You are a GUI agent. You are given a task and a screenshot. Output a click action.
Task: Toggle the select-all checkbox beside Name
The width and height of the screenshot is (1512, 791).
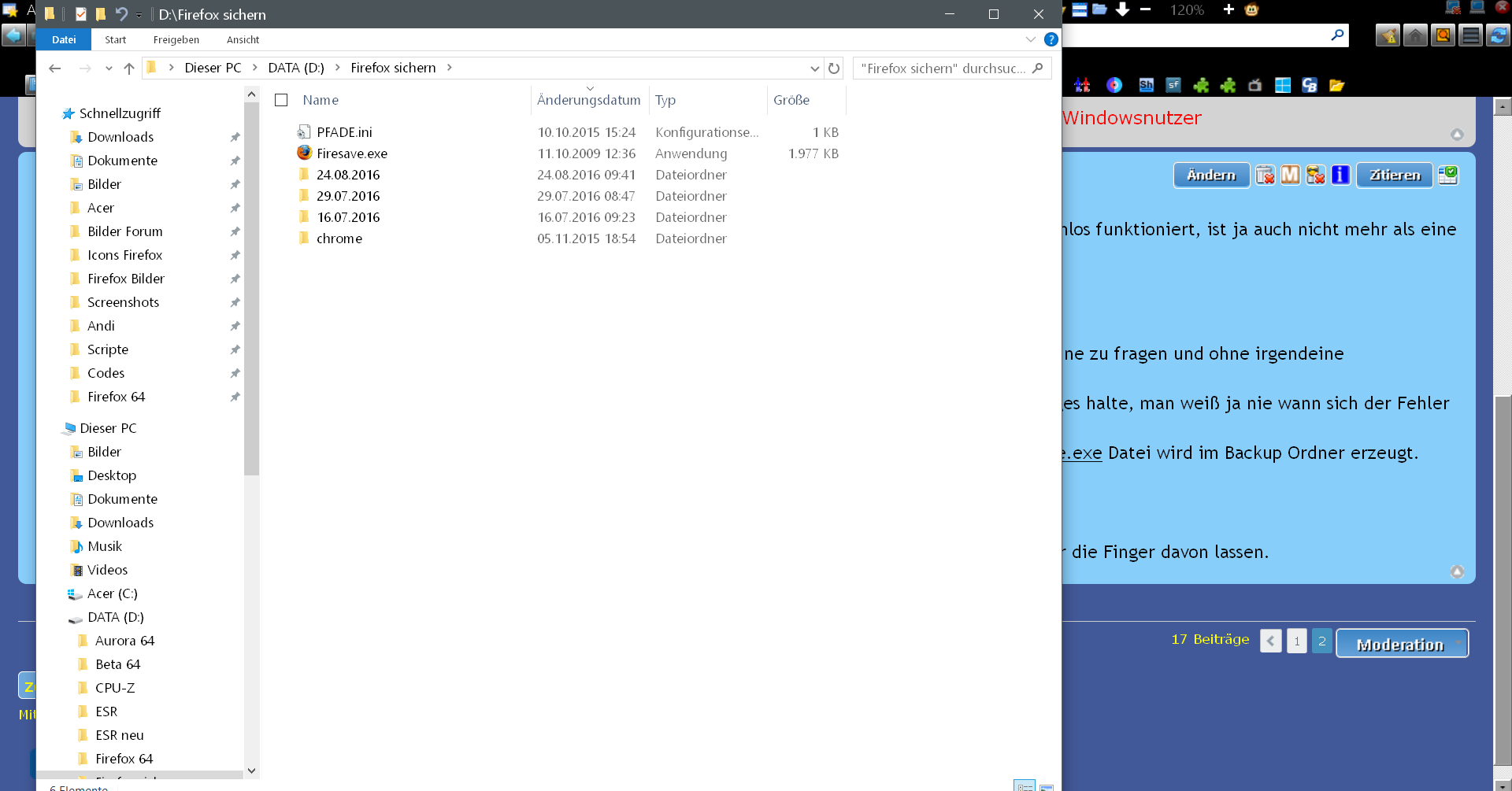click(281, 100)
